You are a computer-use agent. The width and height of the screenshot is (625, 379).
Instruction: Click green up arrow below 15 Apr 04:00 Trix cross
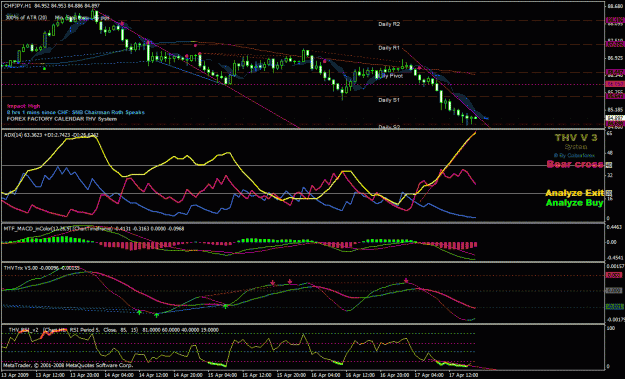[x=226, y=306]
